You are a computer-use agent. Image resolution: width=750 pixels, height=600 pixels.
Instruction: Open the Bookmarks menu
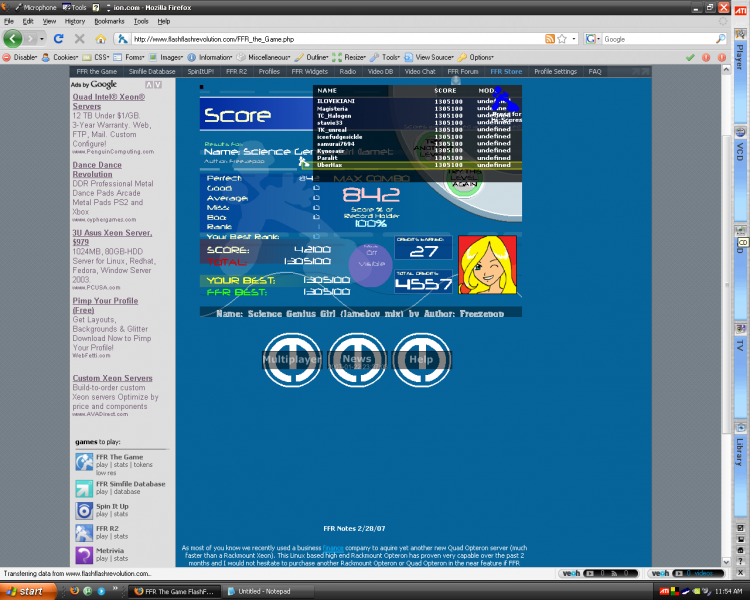tap(109, 21)
